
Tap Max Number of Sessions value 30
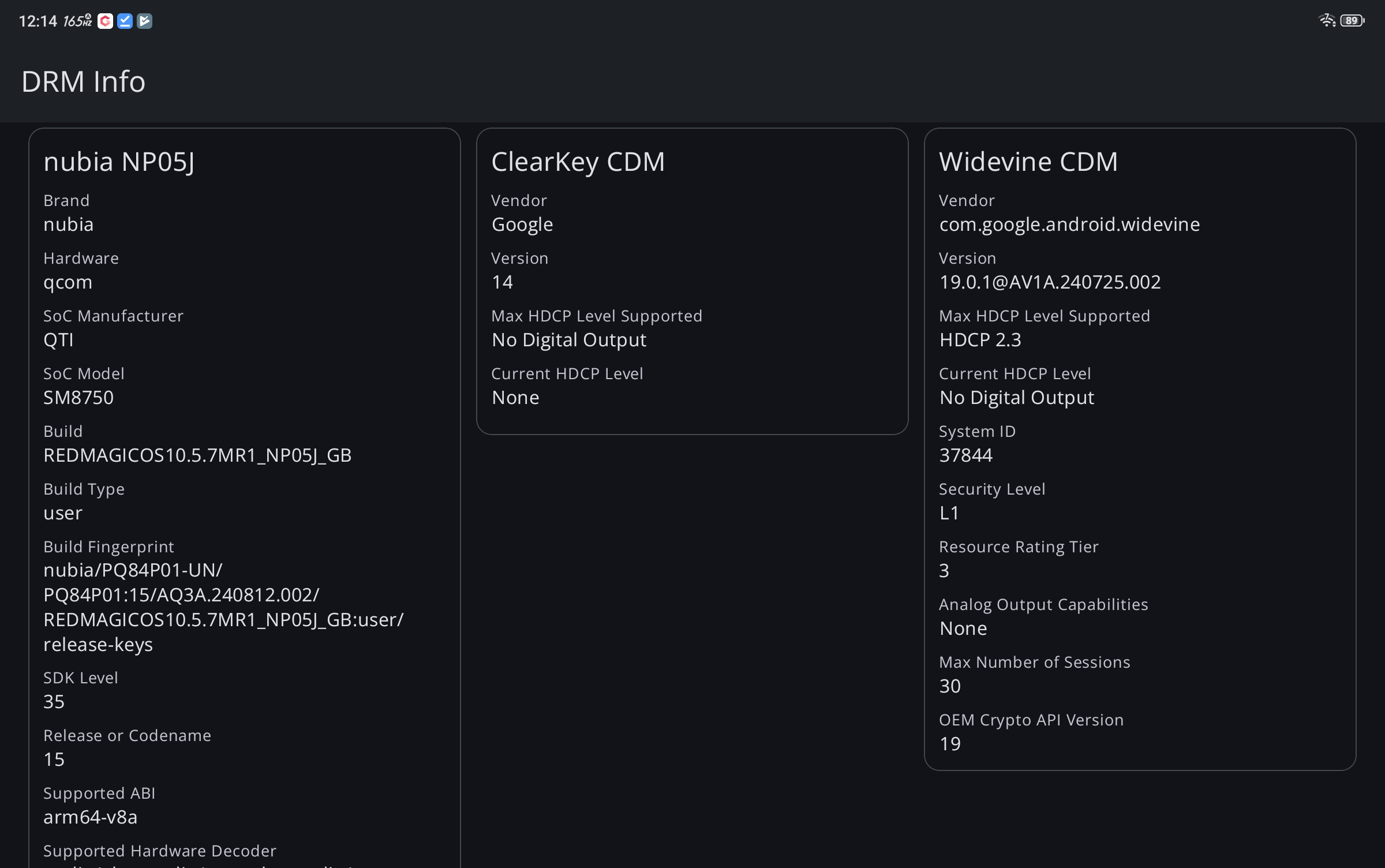click(x=950, y=686)
